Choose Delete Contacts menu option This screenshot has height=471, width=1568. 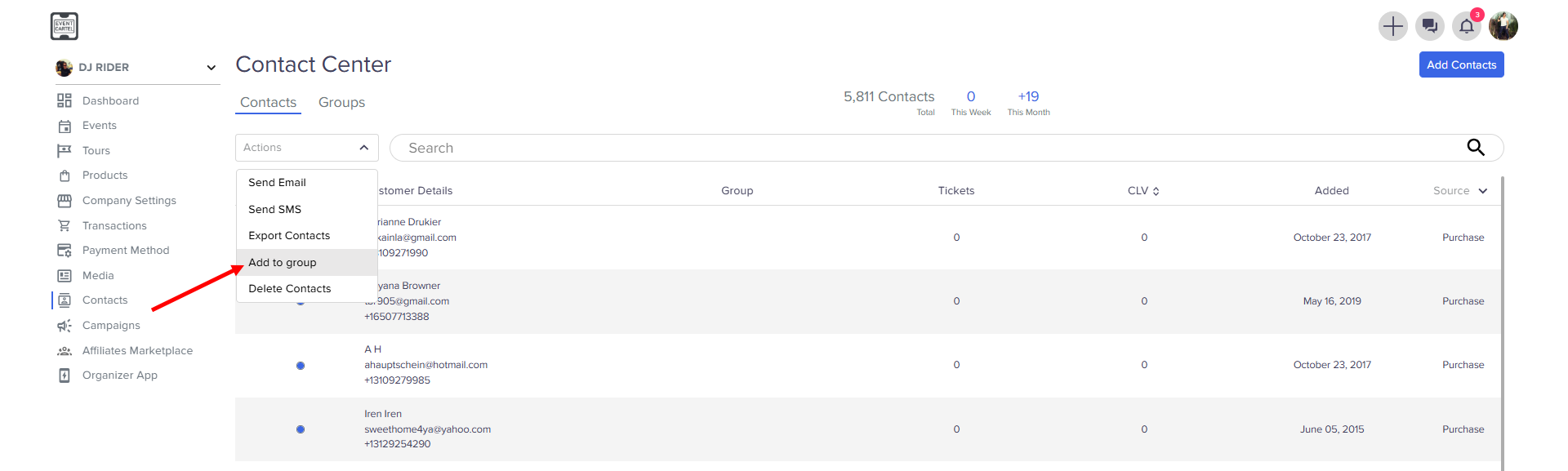coord(307,289)
